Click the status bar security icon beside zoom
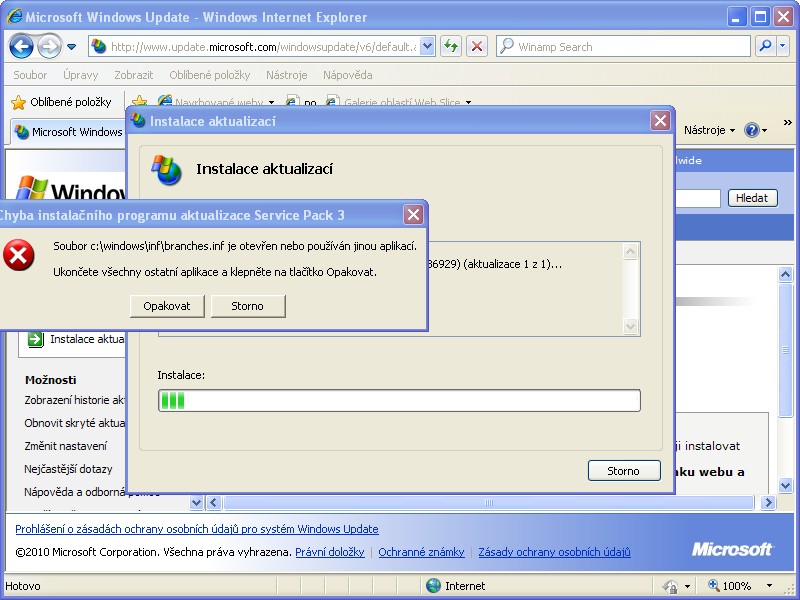 (670, 586)
